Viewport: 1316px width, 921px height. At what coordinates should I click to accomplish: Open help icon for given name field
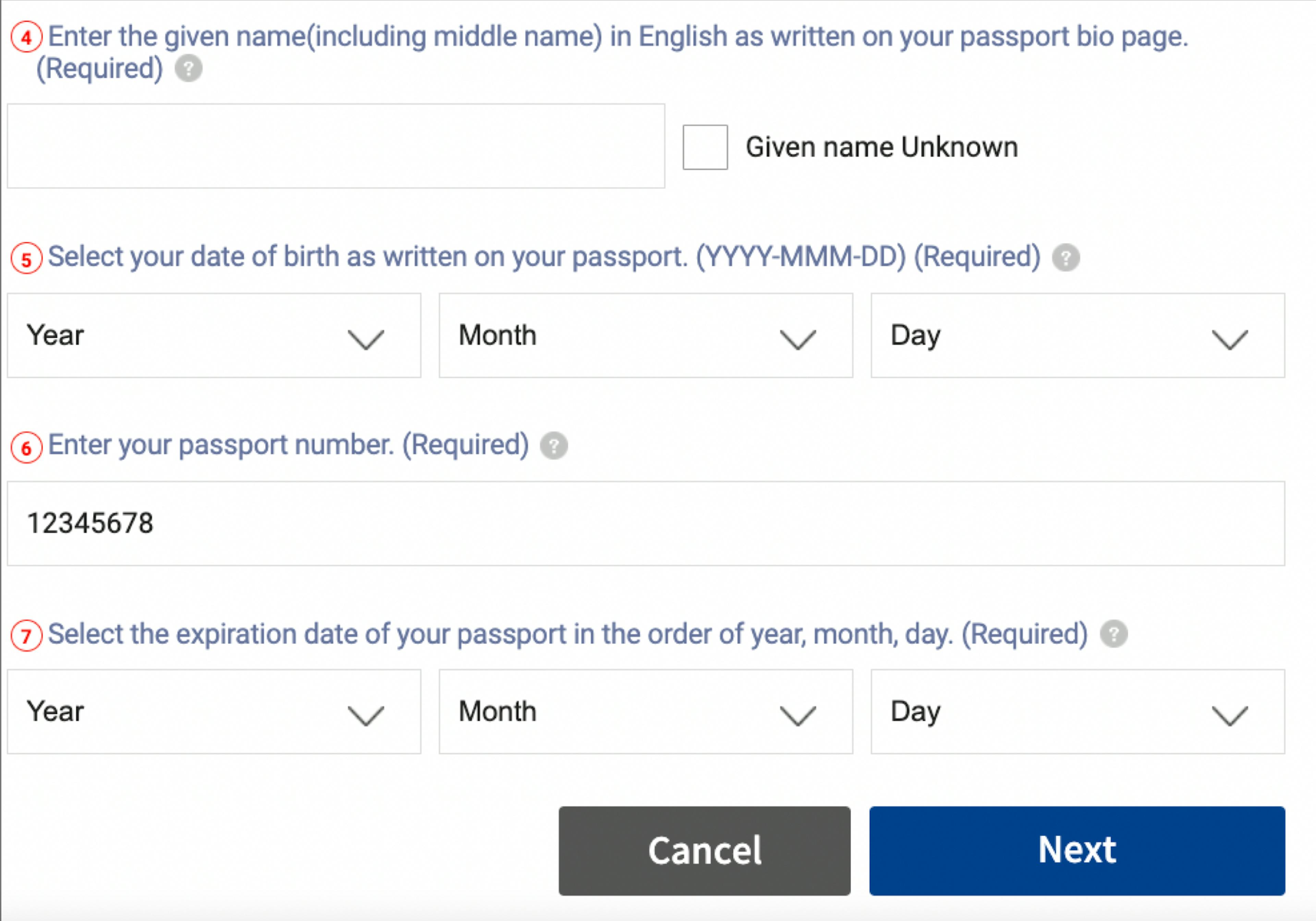(x=188, y=69)
